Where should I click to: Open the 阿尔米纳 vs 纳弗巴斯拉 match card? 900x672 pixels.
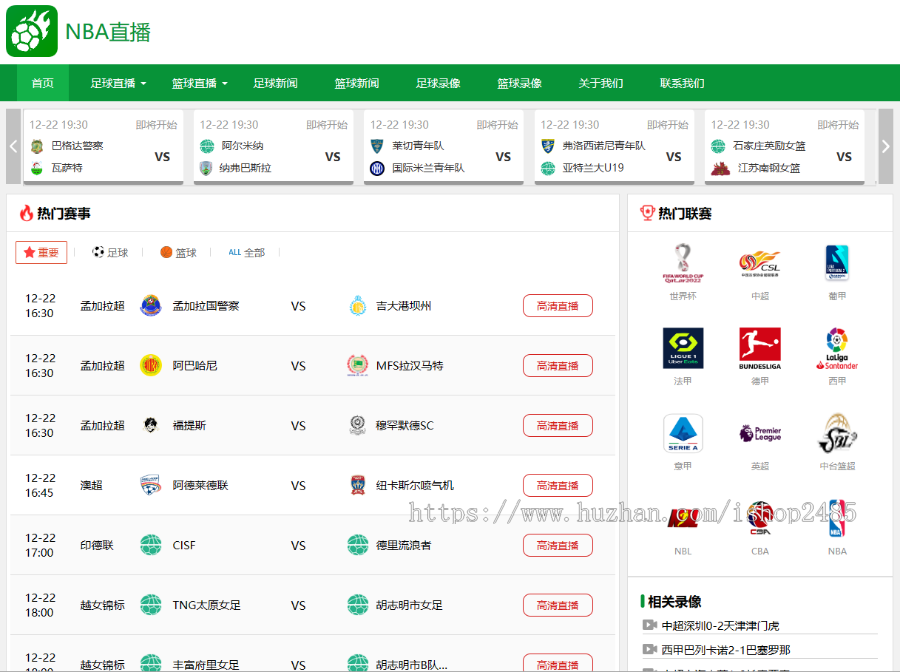pyautogui.click(x=274, y=147)
